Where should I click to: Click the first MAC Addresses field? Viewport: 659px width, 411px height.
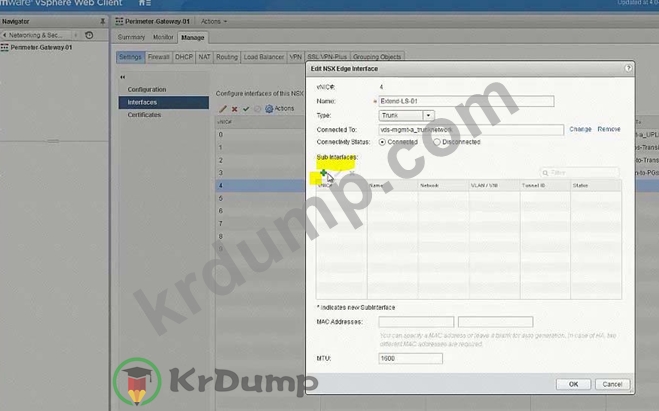(416, 322)
